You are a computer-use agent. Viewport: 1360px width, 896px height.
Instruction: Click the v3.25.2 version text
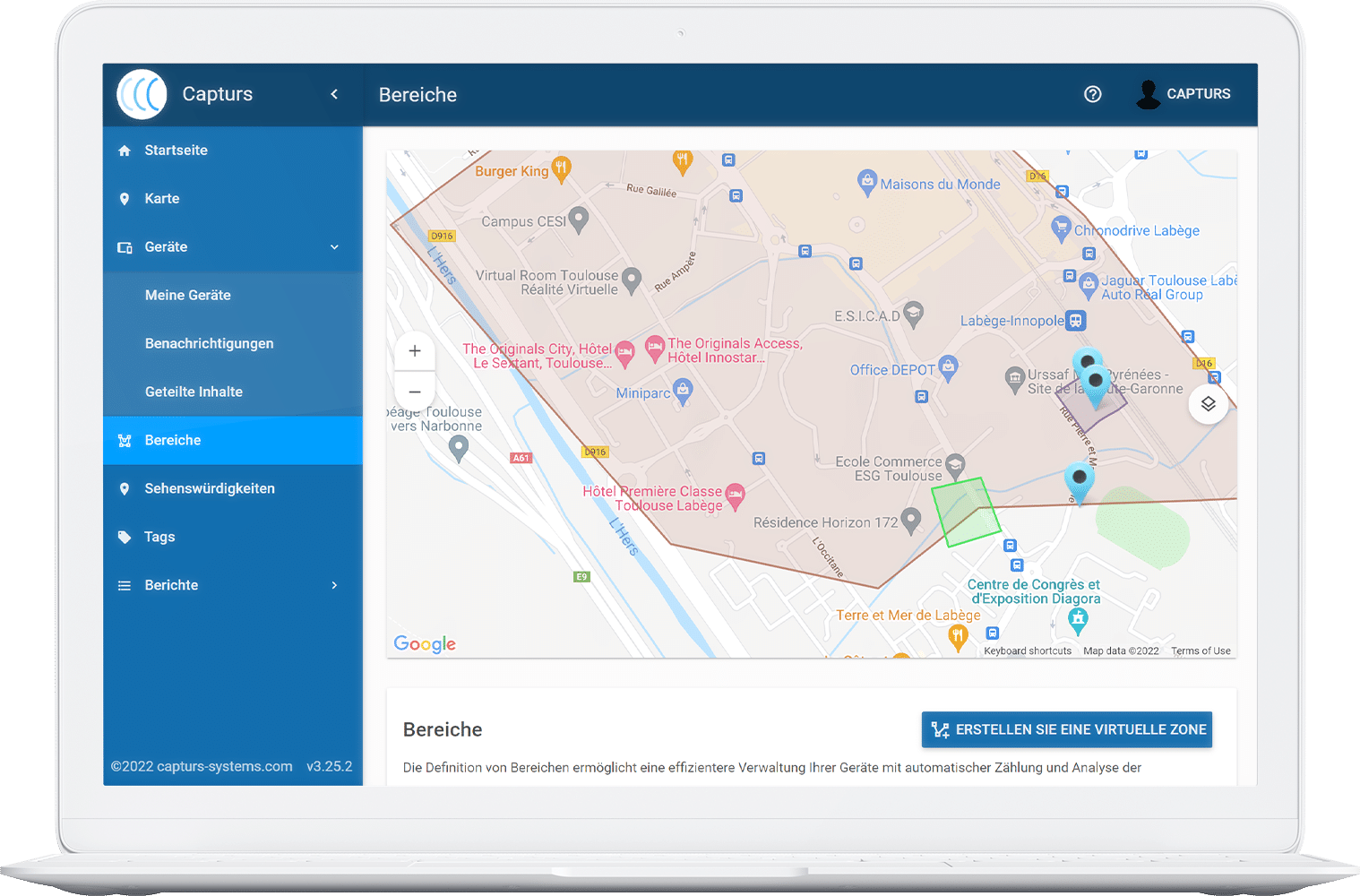coord(330,766)
